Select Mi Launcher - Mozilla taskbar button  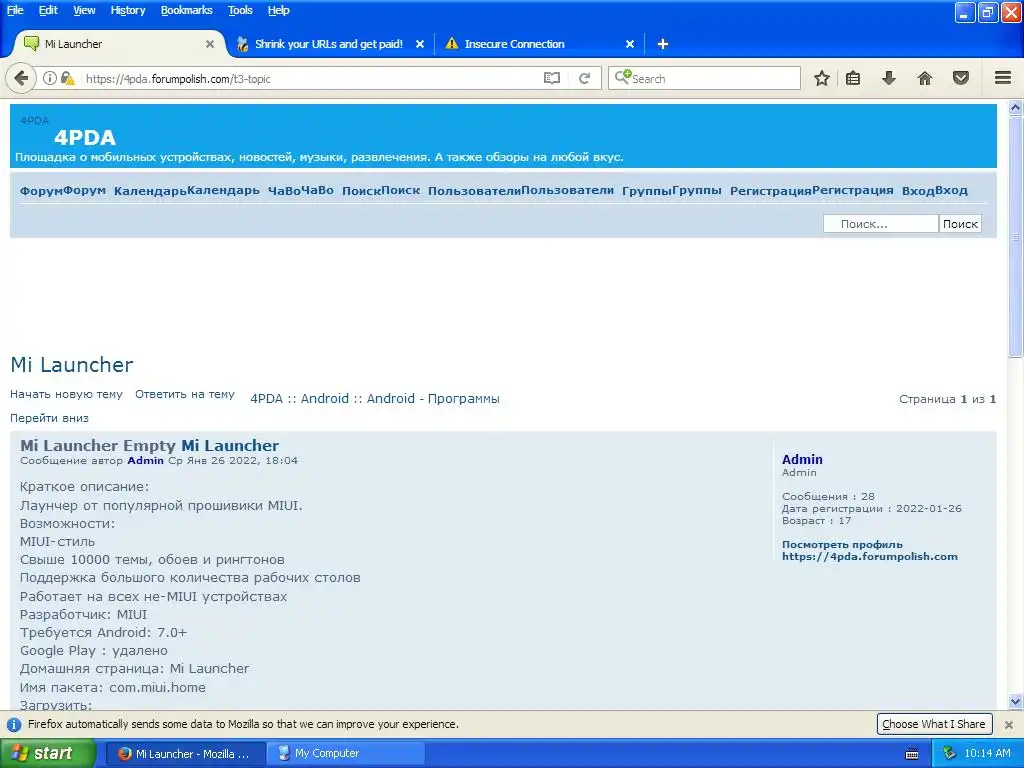click(x=185, y=754)
